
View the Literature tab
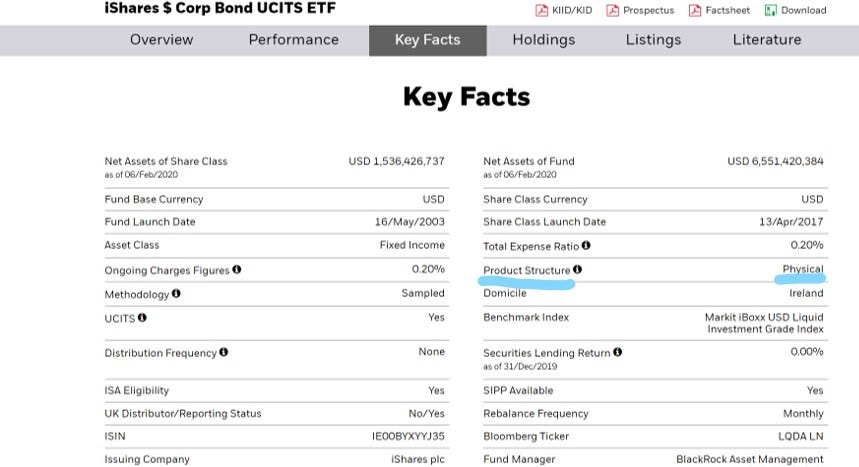(x=767, y=40)
